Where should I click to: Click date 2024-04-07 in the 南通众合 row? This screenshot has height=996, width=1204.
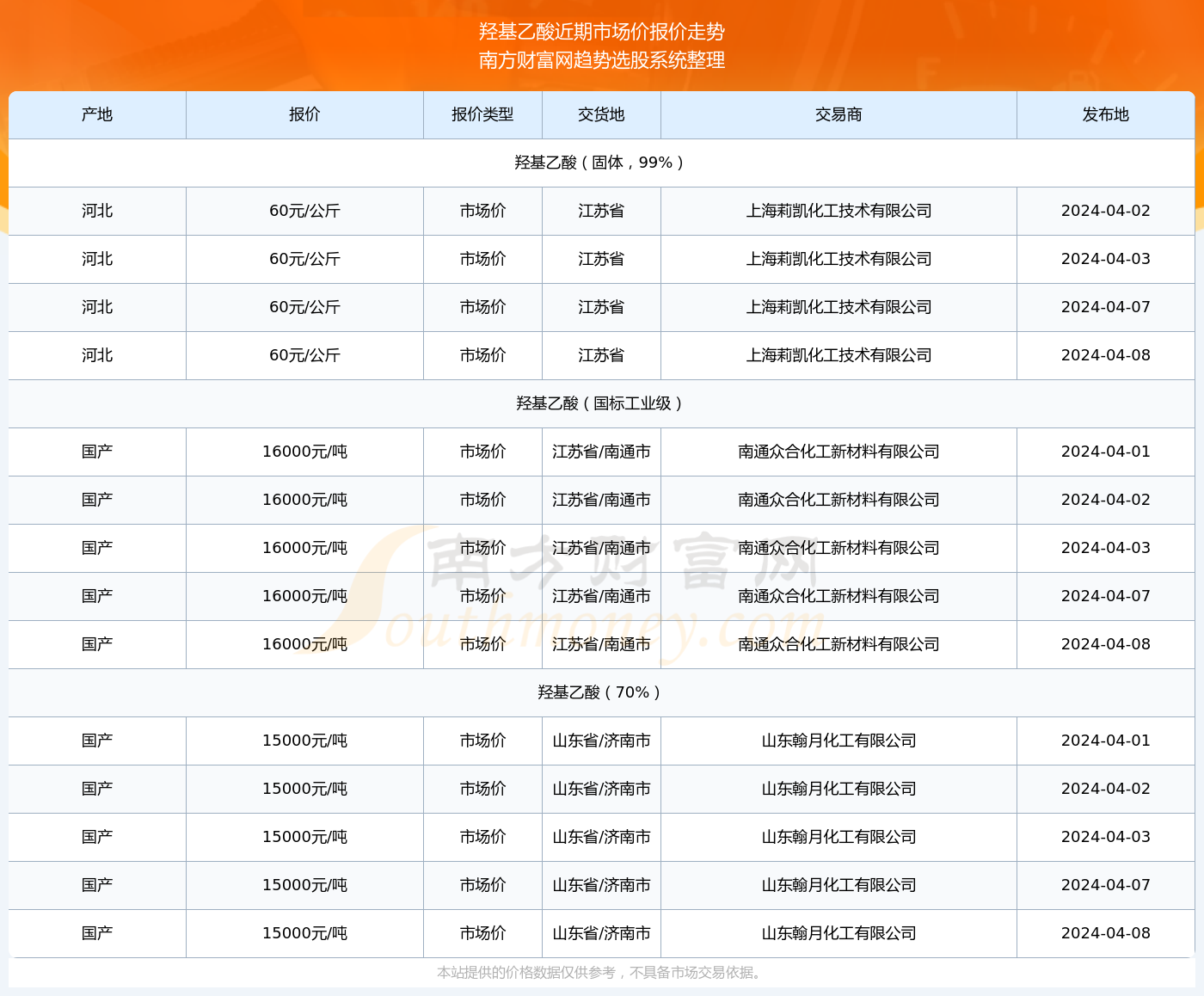[x=1105, y=596]
